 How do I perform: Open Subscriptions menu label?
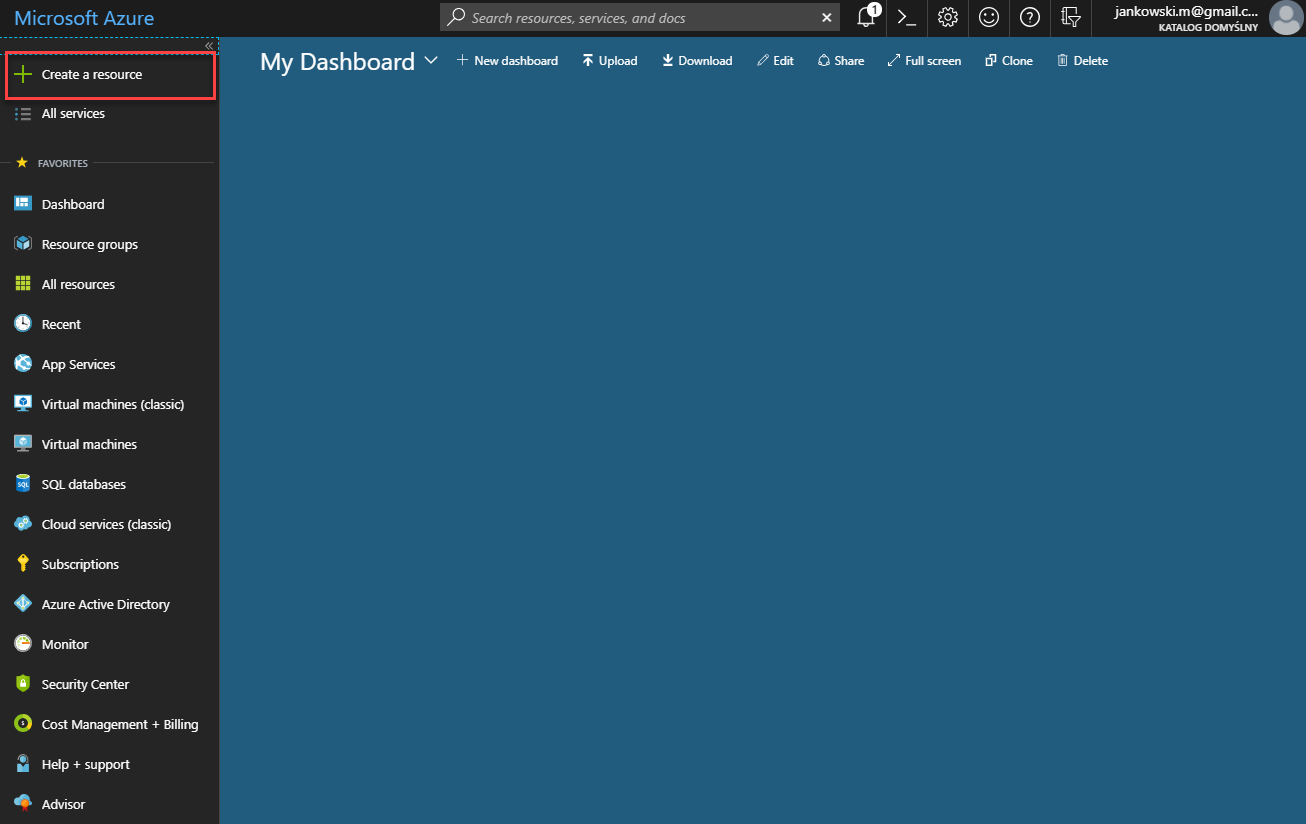click(x=80, y=564)
